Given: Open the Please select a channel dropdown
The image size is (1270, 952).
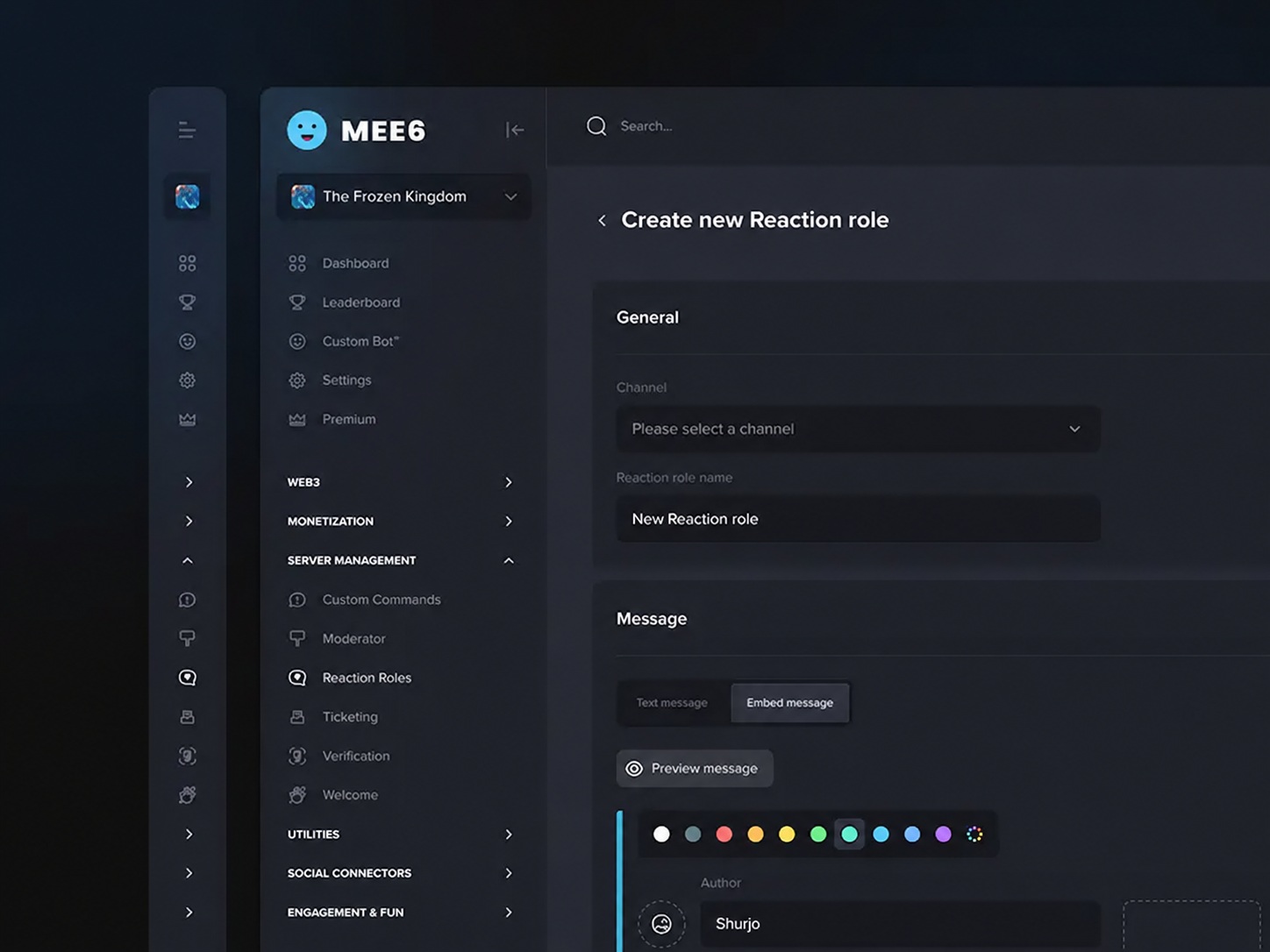Looking at the screenshot, I should 858,429.
